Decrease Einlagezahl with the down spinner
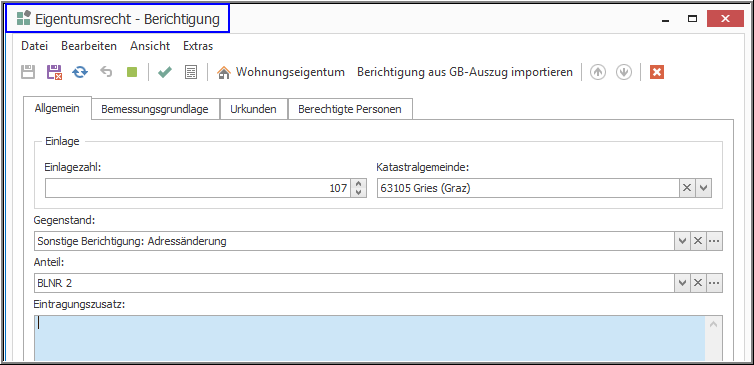The height and width of the screenshot is (365, 754). pos(358,192)
